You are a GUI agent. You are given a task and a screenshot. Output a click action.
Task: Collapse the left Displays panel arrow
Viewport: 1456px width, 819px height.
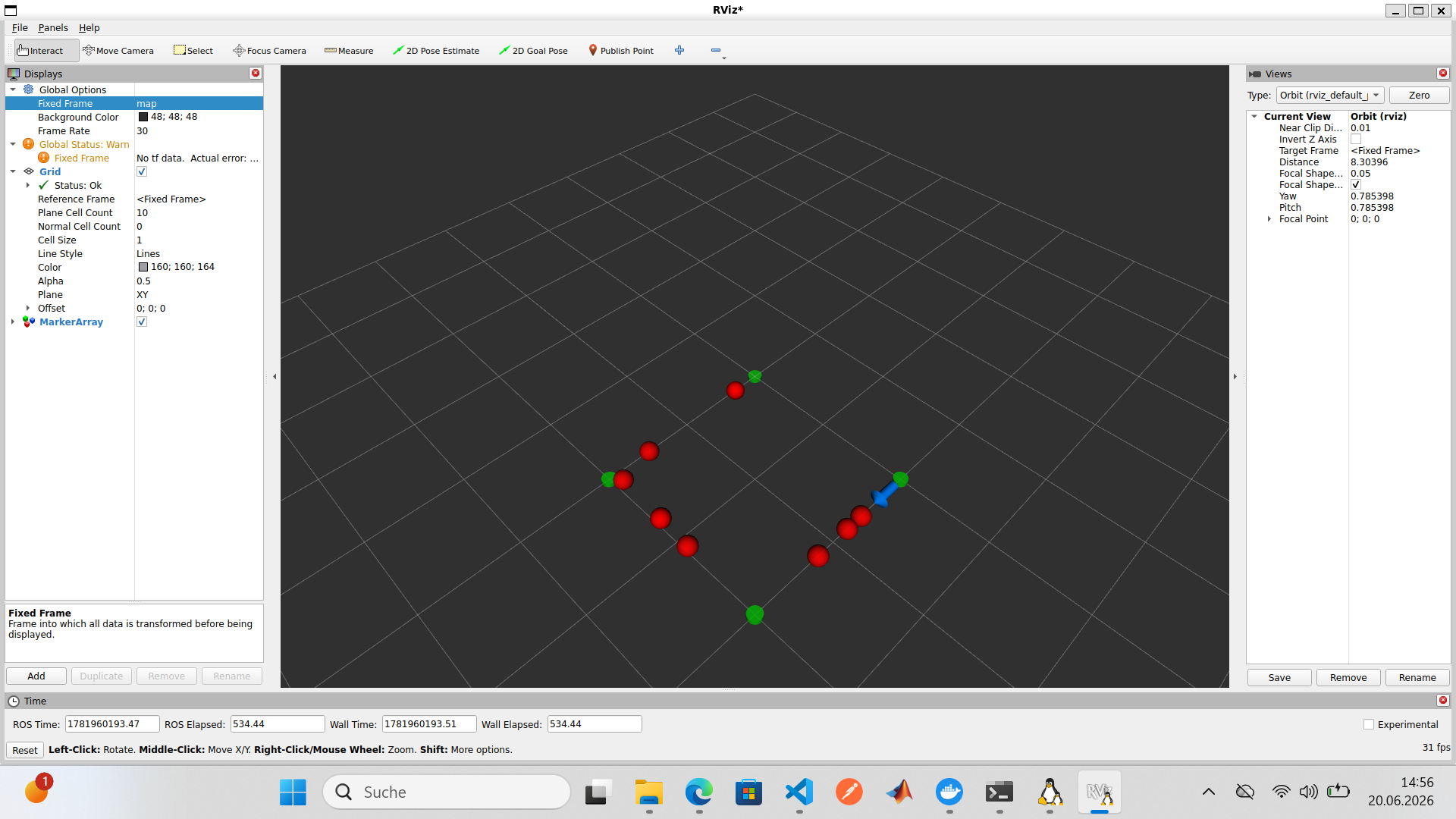[275, 376]
